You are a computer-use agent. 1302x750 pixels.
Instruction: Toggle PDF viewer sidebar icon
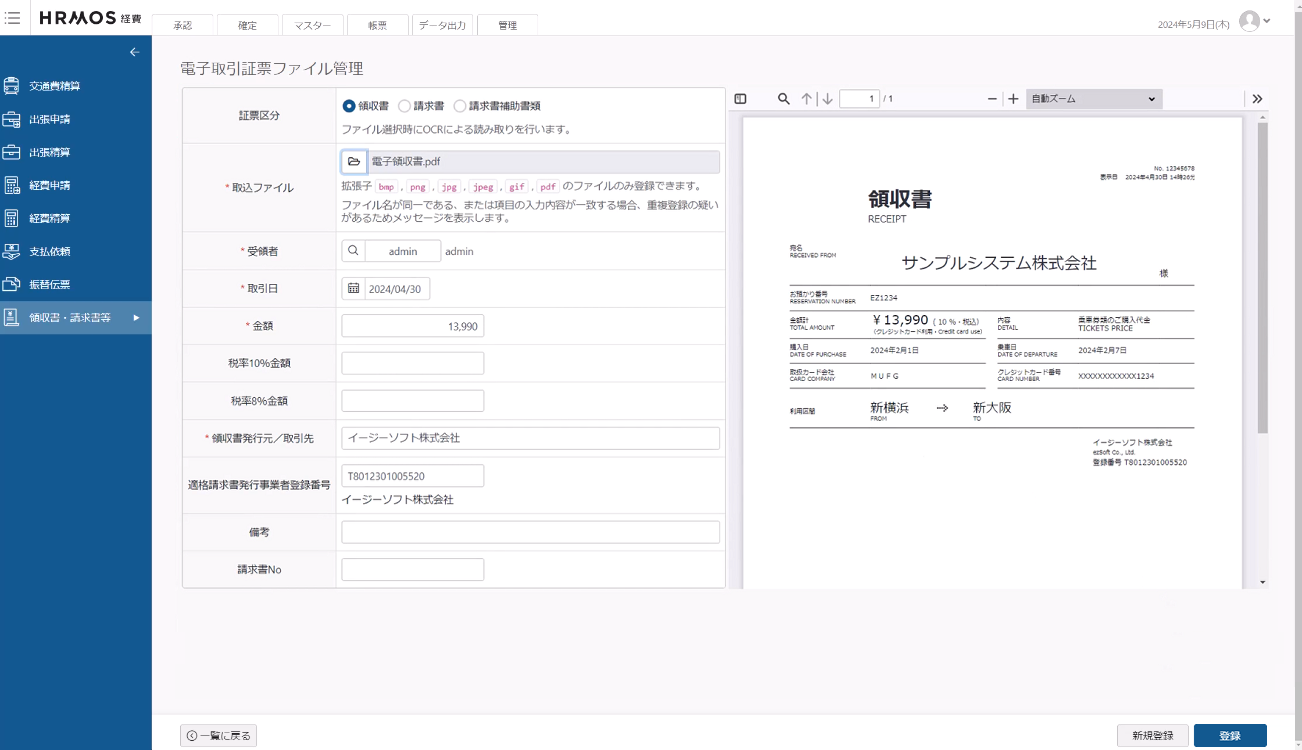pyautogui.click(x=741, y=99)
